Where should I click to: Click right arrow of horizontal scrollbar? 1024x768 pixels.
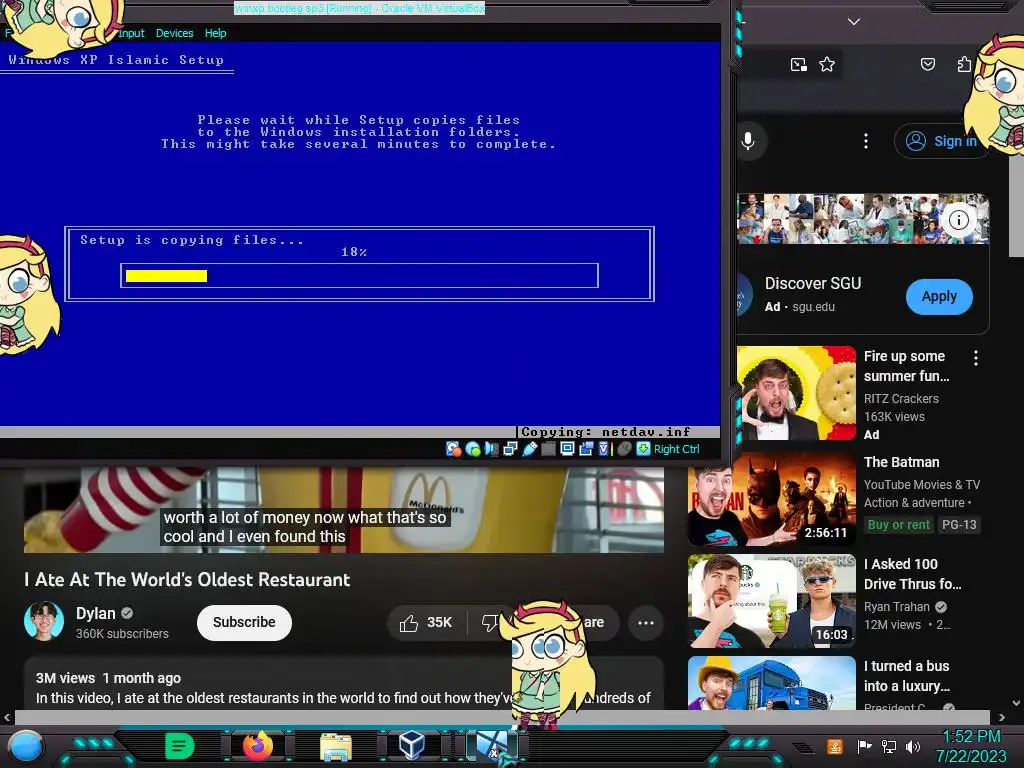(x=1002, y=717)
